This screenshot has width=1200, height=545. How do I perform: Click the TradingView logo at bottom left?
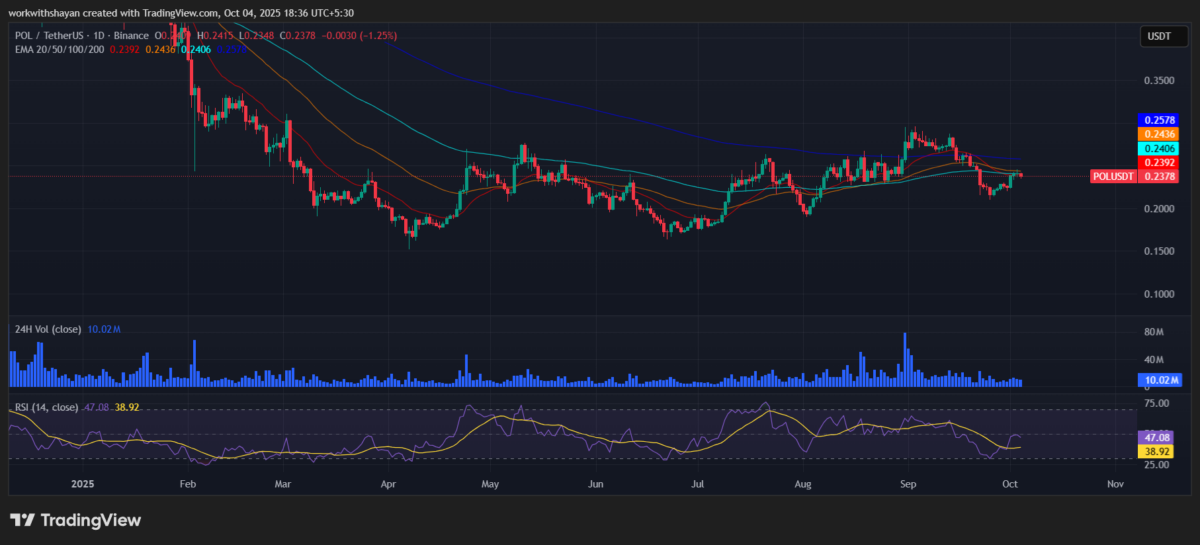coord(75,520)
